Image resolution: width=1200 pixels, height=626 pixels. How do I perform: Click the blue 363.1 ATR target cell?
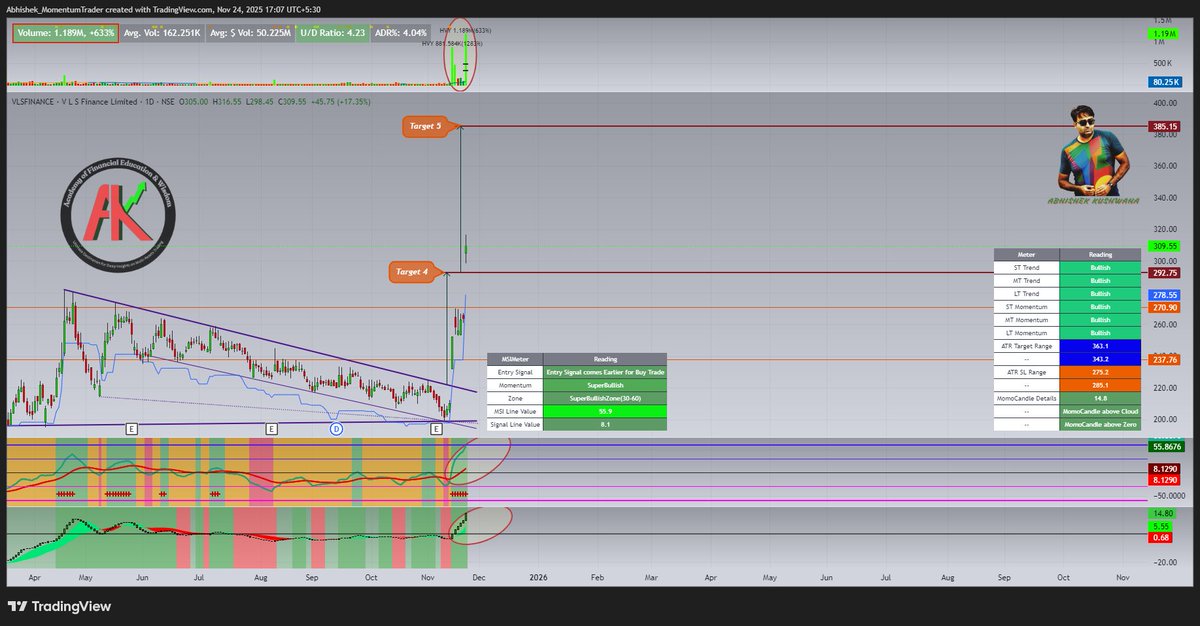pos(1100,346)
